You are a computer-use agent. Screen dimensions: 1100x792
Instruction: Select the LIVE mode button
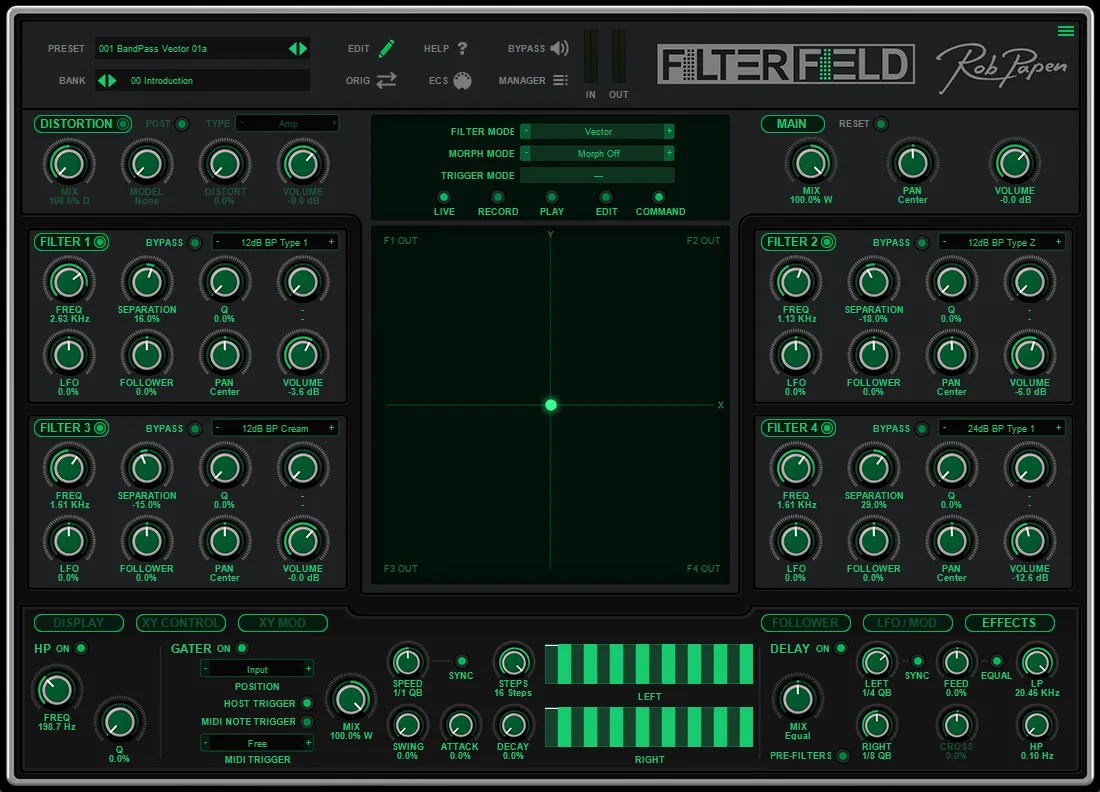(443, 197)
